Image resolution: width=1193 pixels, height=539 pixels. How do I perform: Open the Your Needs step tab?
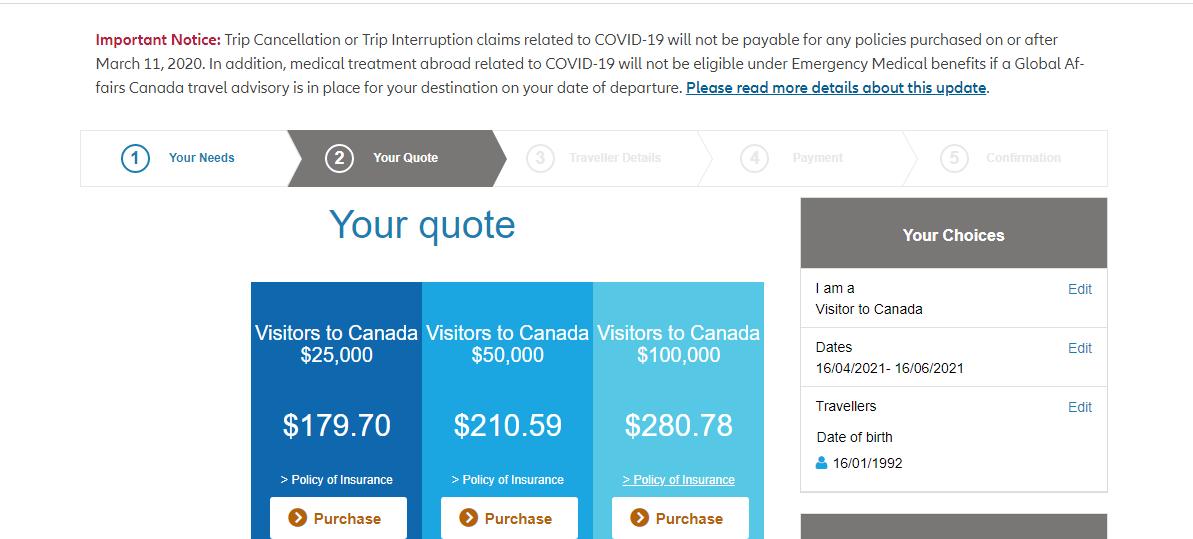point(201,158)
